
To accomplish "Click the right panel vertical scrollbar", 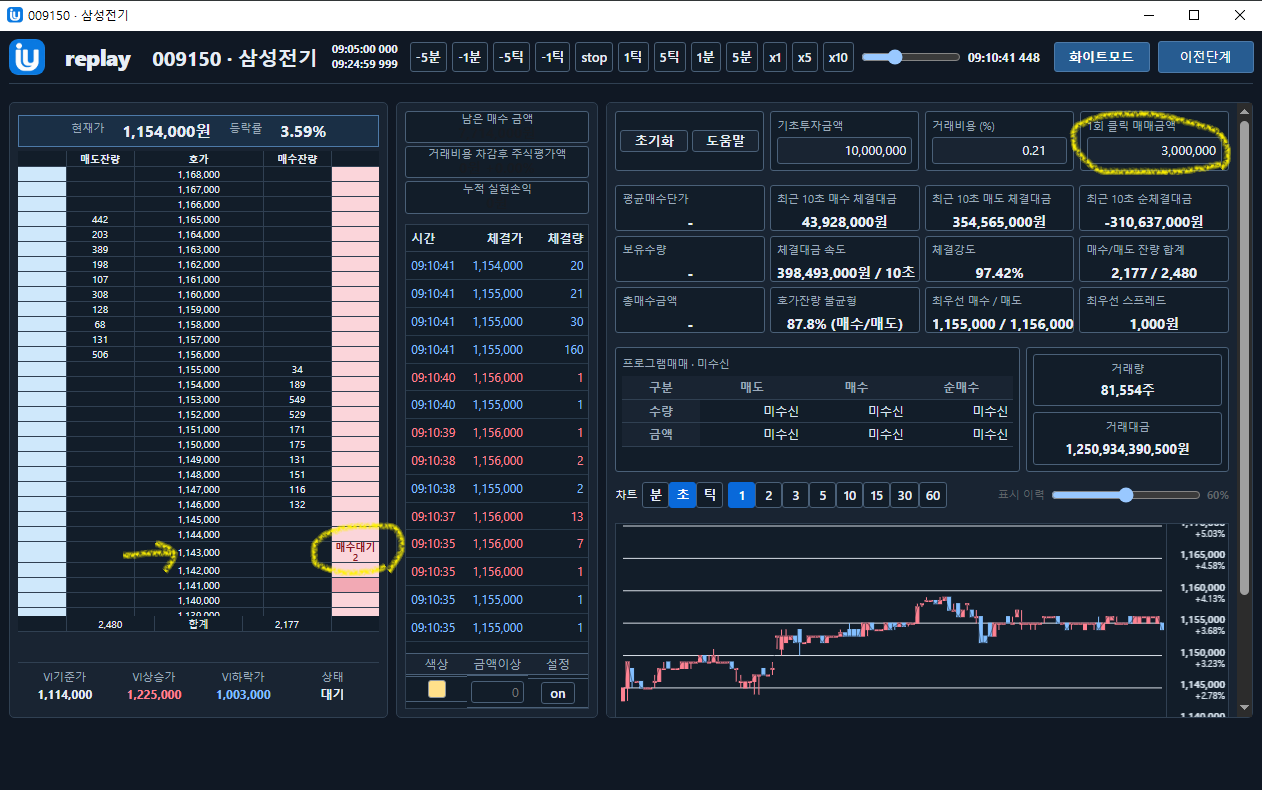I will (1244, 358).
